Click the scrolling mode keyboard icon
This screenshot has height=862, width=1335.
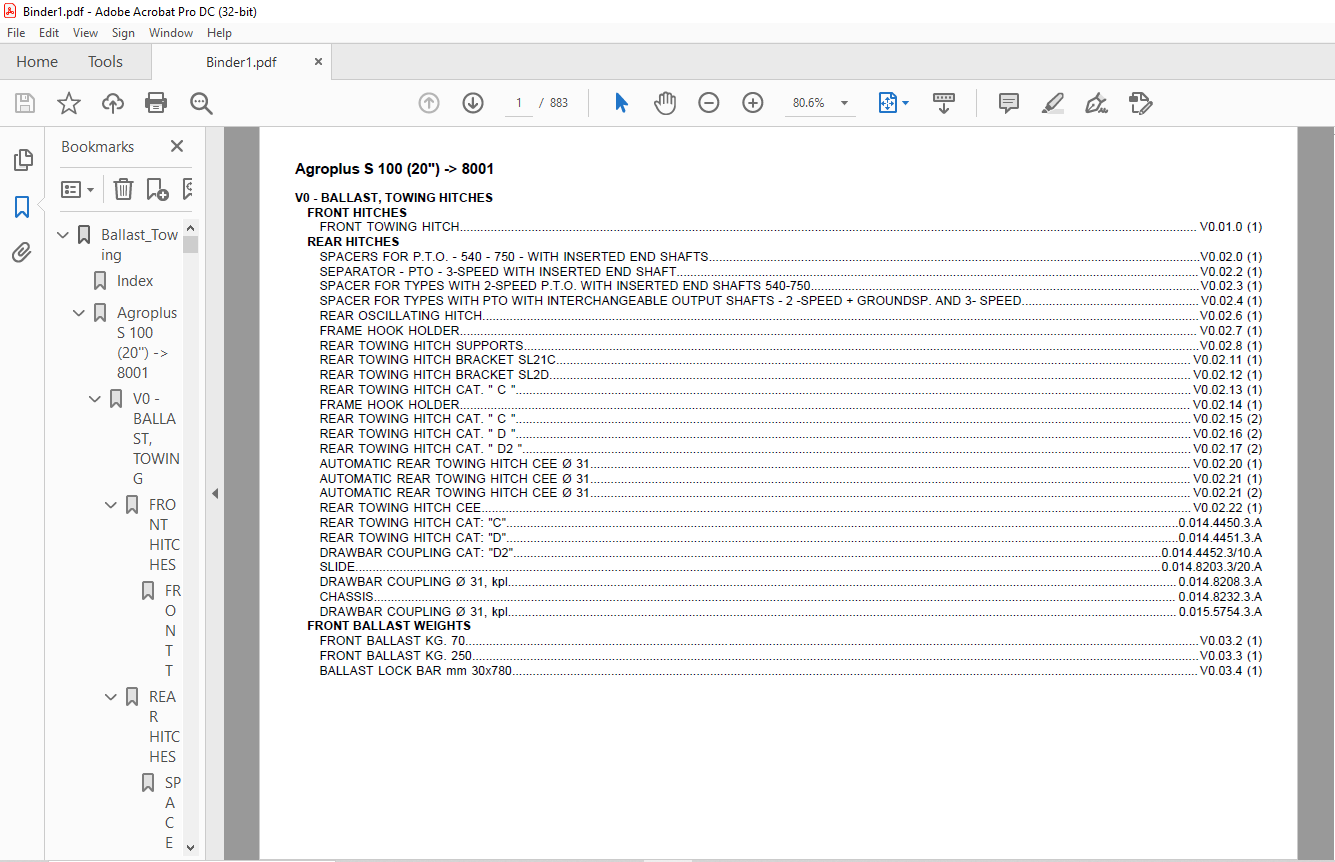[944, 103]
